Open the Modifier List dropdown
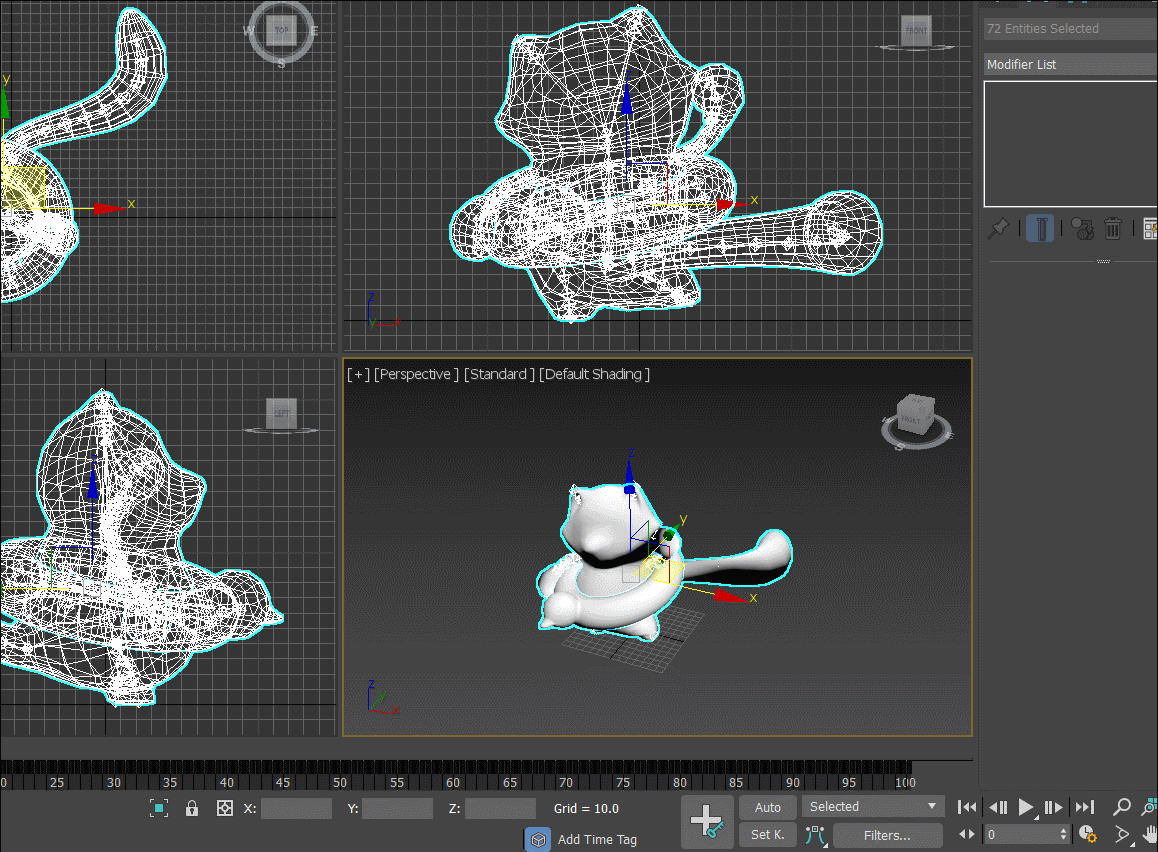Screen dimensions: 1158x852 (1070, 64)
